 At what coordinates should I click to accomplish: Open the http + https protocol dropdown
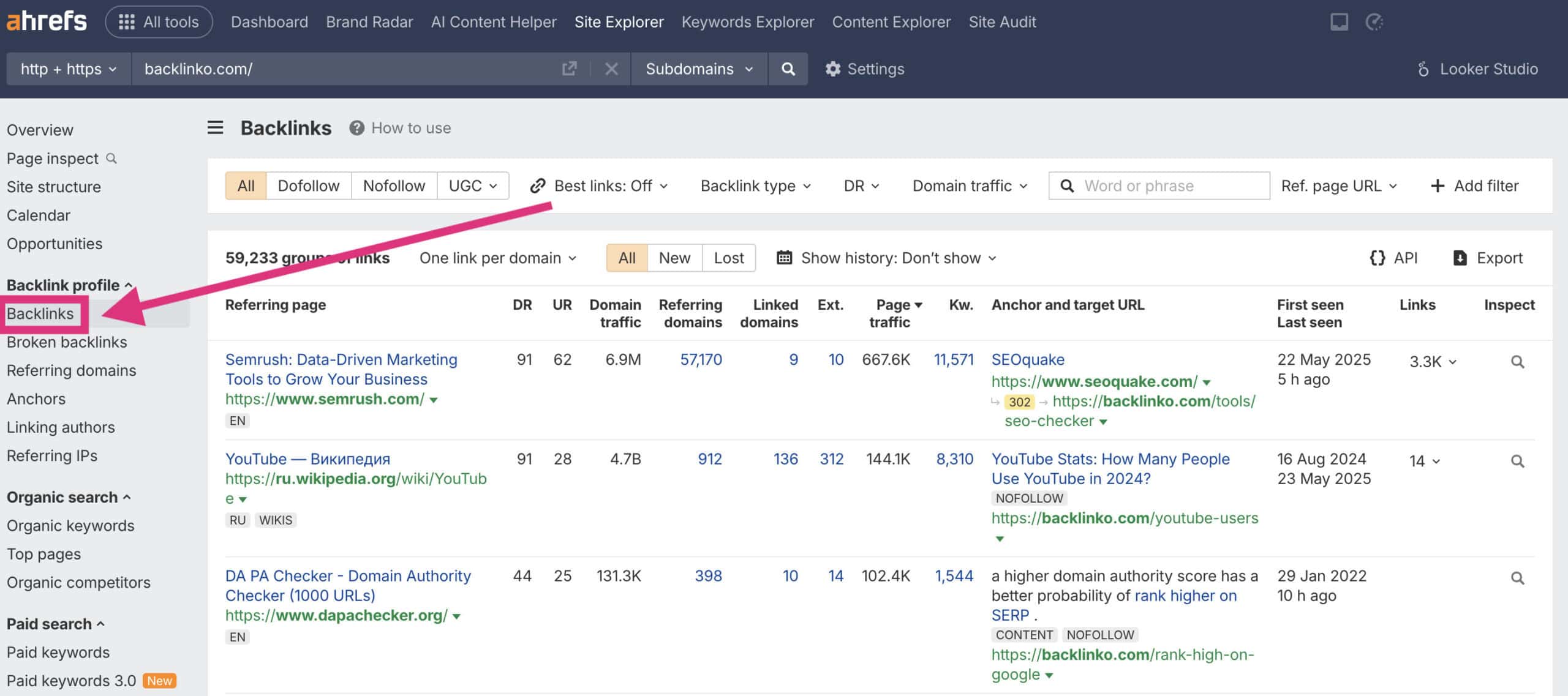[69, 69]
